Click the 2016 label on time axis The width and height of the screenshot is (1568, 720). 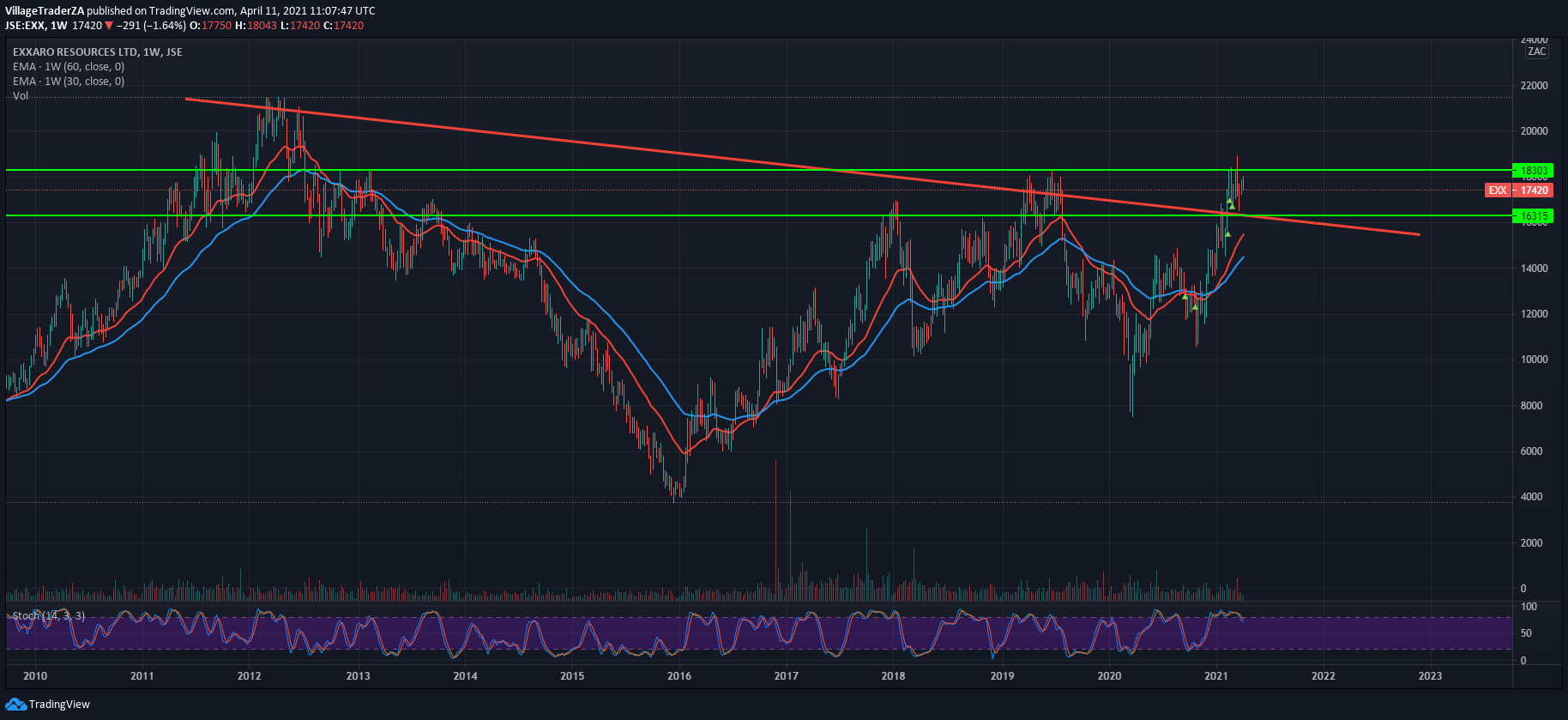(x=679, y=676)
